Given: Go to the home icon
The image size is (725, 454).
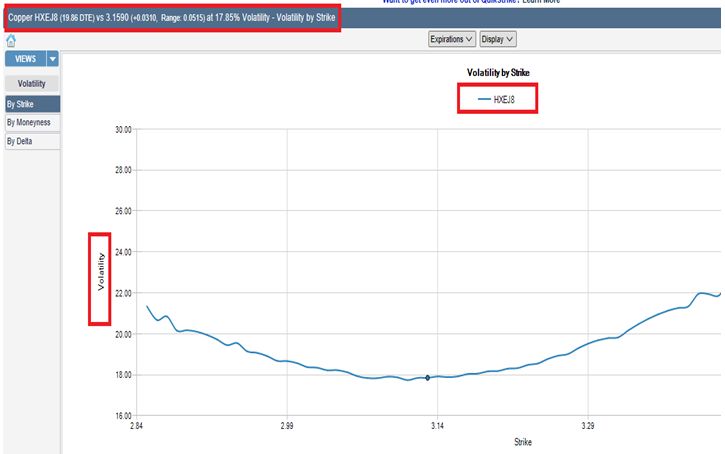Looking at the screenshot, I should [11, 41].
